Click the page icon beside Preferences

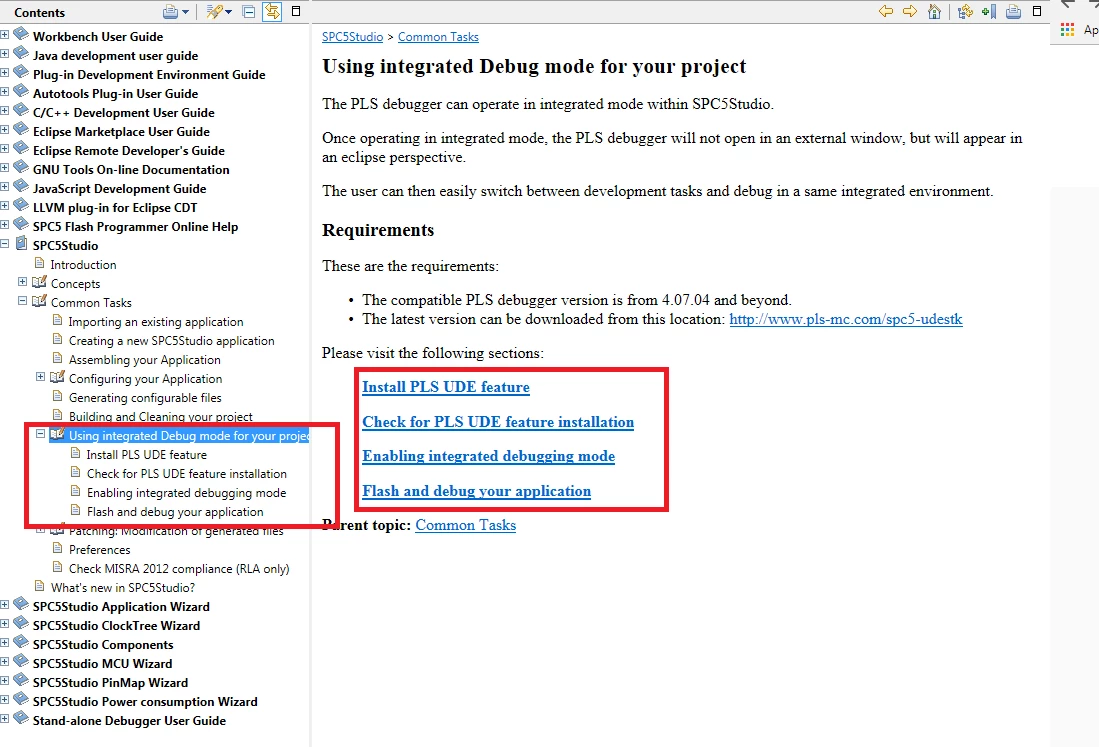tap(57, 548)
